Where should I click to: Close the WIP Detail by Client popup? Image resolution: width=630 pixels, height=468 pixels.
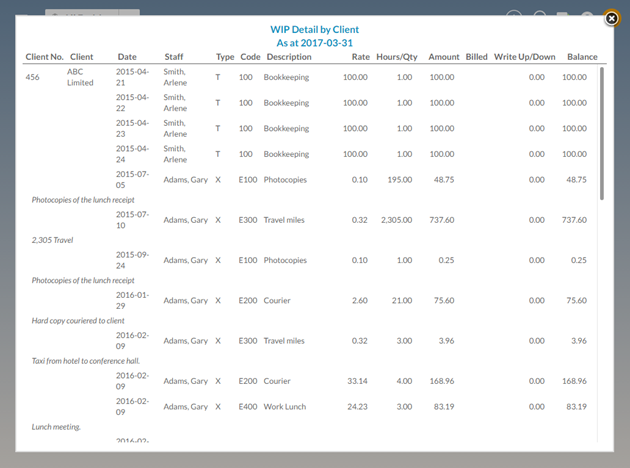click(x=611, y=18)
